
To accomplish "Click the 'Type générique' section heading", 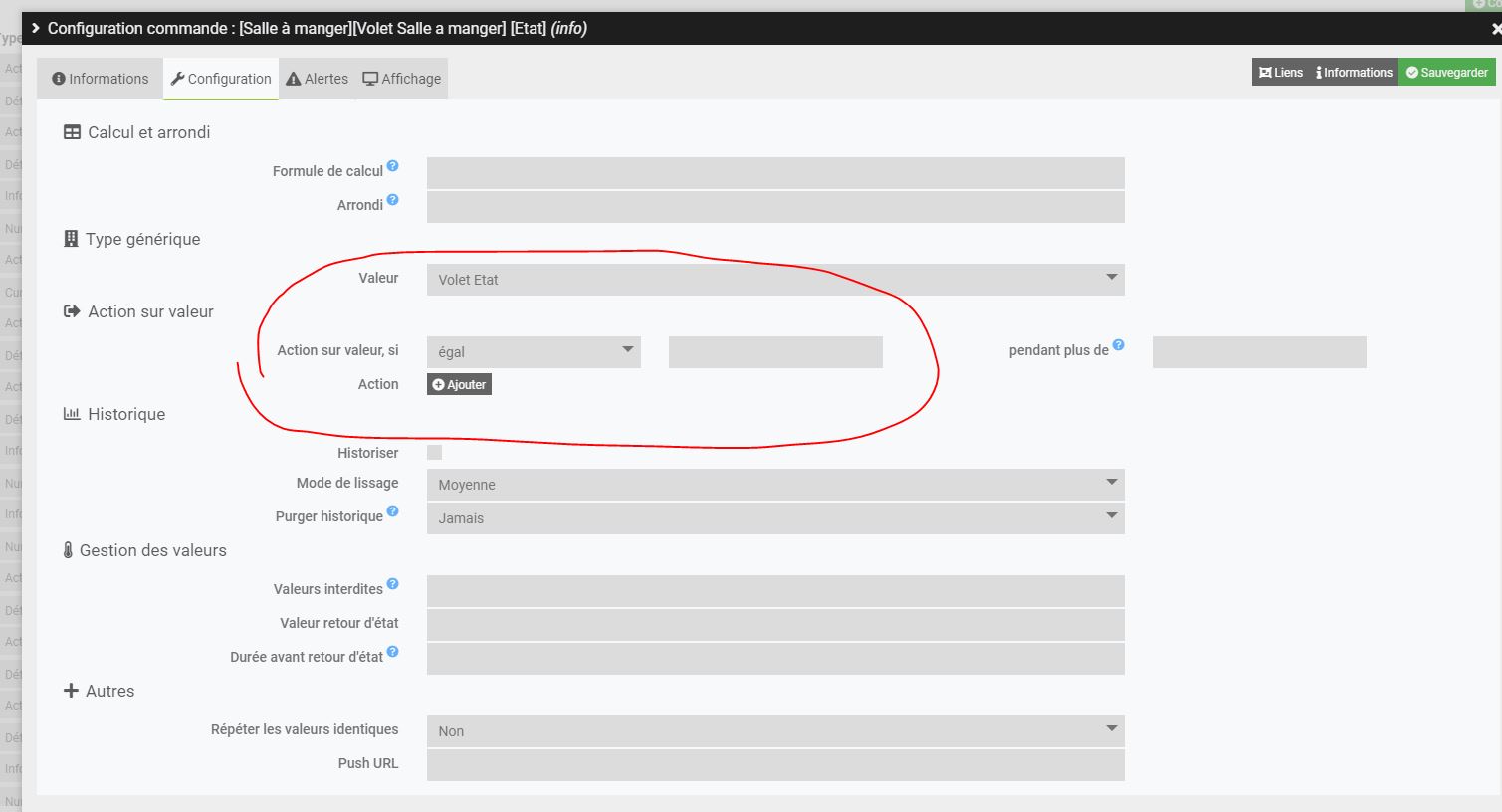I will (x=132, y=239).
